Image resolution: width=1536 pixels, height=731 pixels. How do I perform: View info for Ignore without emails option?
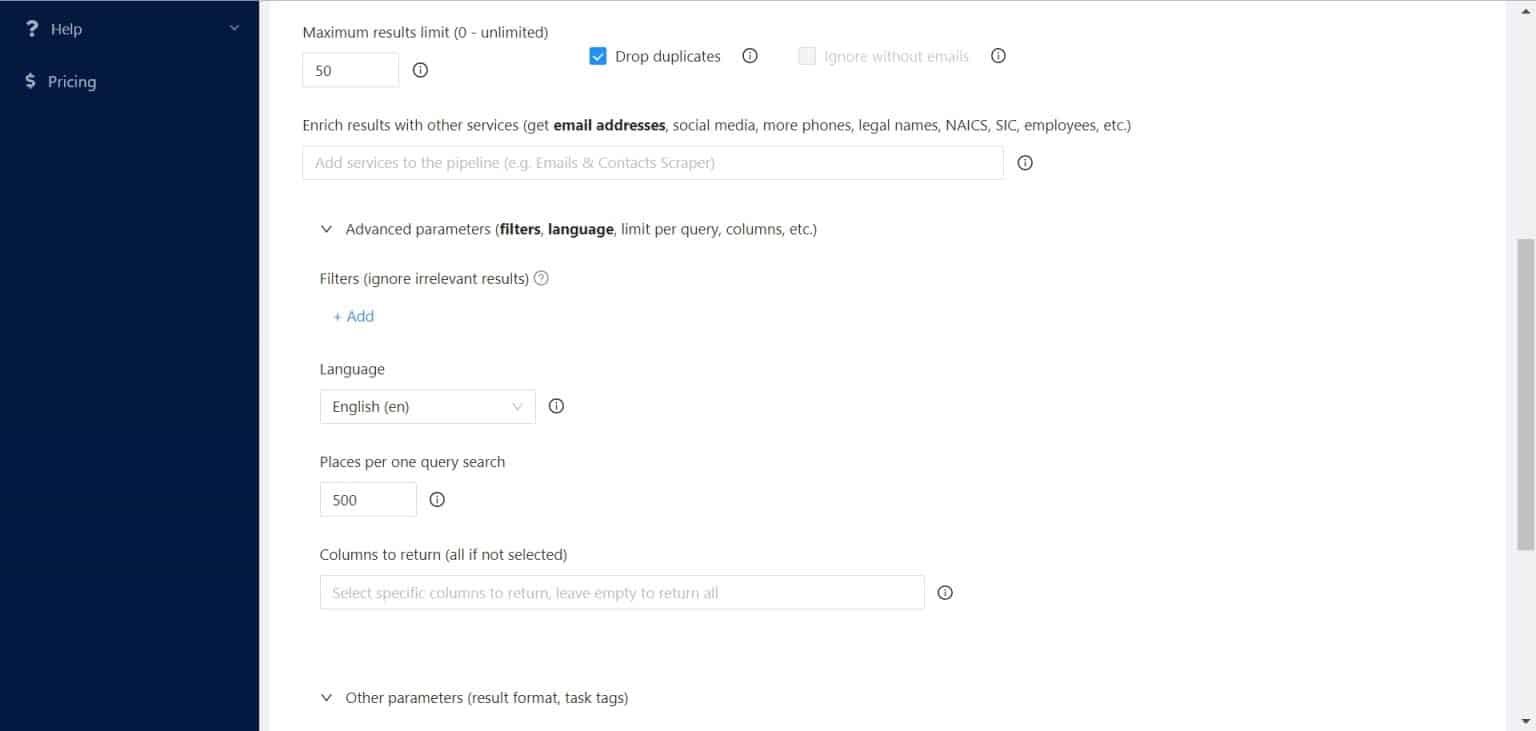[997, 56]
